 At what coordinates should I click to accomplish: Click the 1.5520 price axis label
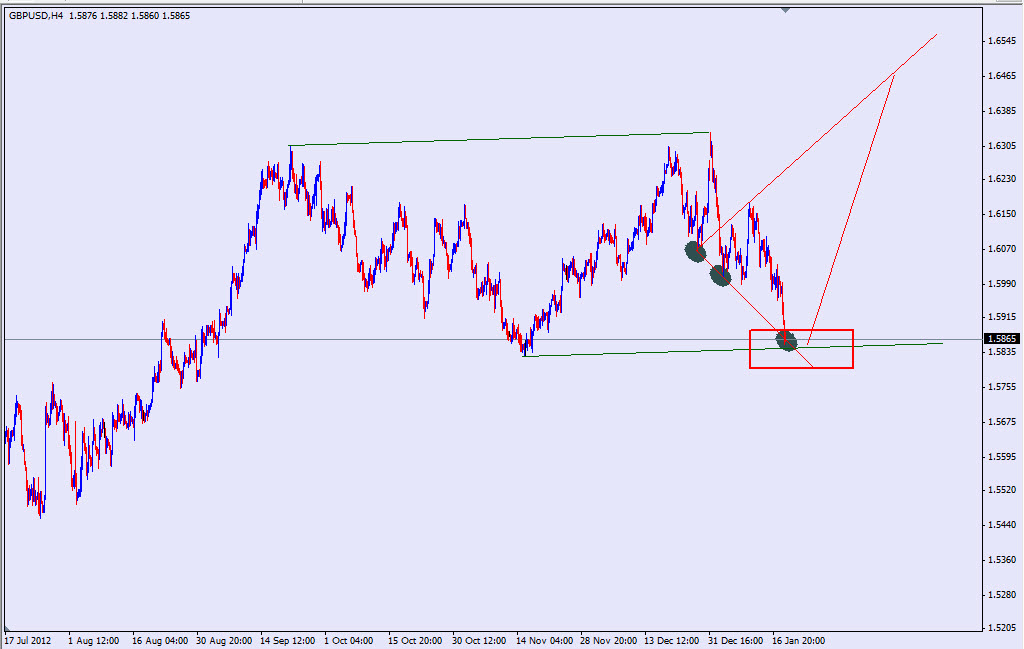pyautogui.click(x=1002, y=490)
